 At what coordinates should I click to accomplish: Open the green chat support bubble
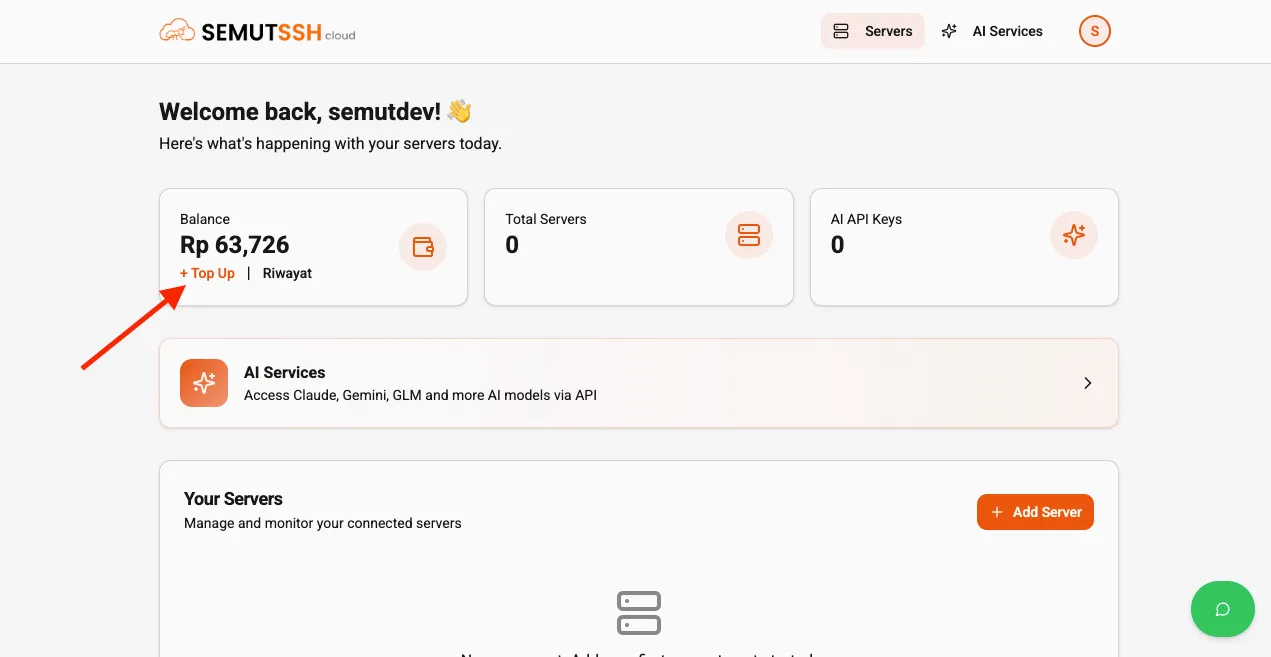[x=1222, y=609]
